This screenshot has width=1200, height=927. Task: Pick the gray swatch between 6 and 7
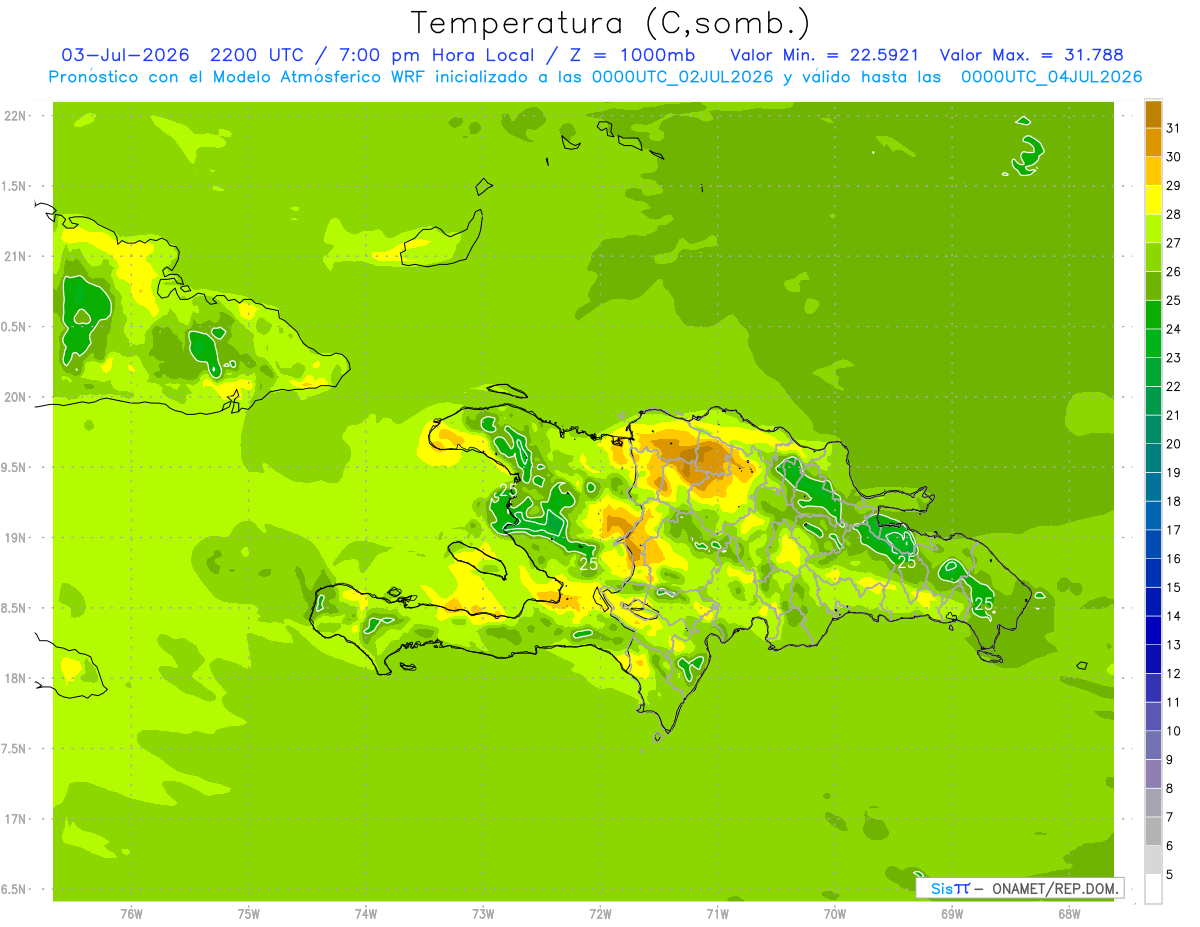click(x=1153, y=831)
